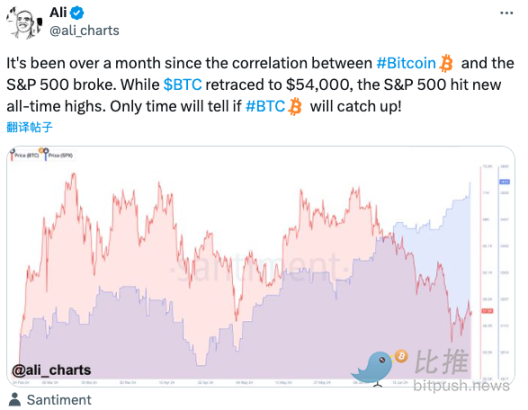Click the orange Bitcoin coin on watermark

[x=401, y=356]
